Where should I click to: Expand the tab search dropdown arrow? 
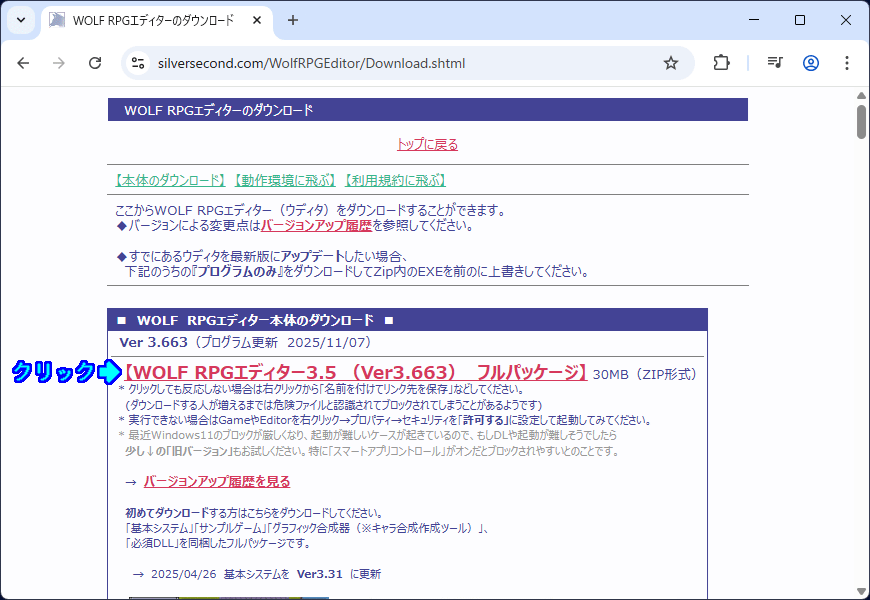click(x=21, y=20)
